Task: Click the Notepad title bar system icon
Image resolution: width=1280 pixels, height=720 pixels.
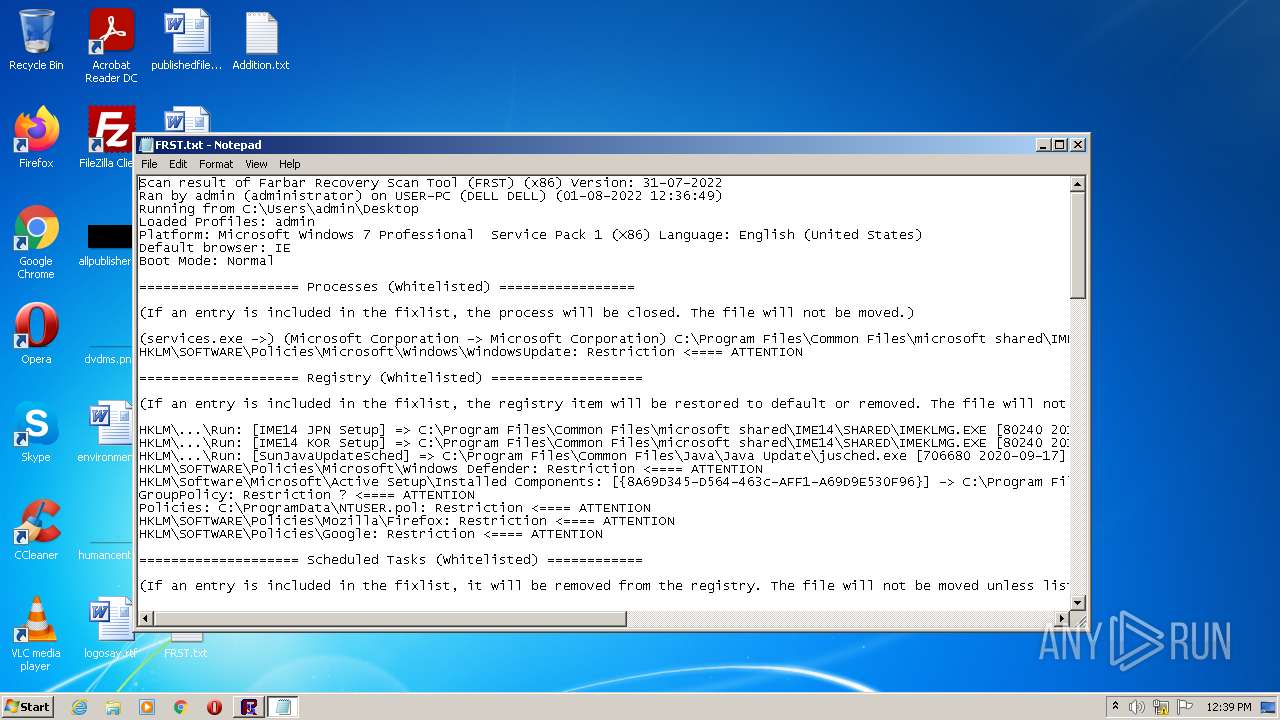Action: pyautogui.click(x=146, y=145)
